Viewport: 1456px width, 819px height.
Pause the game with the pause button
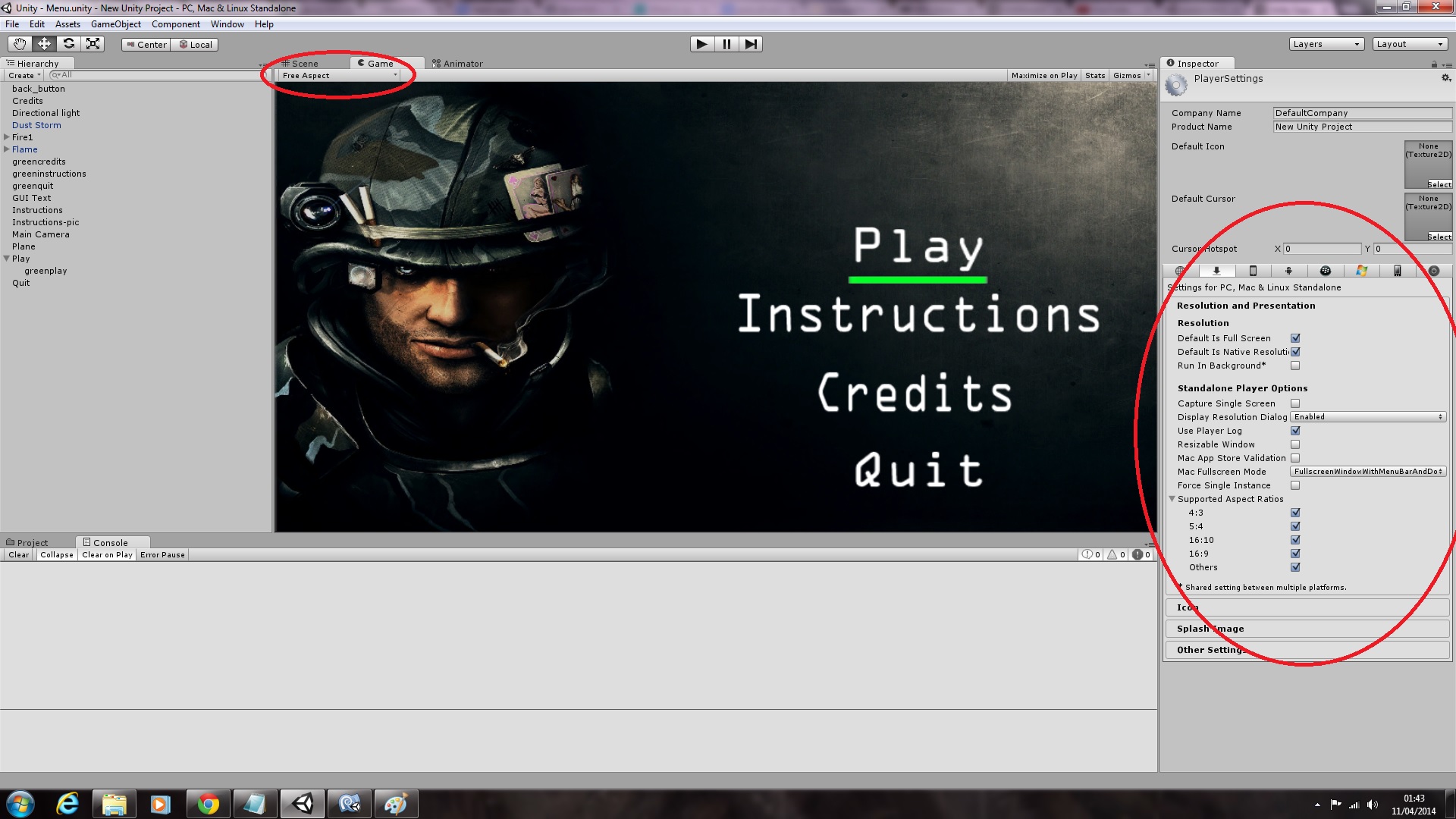(x=726, y=44)
